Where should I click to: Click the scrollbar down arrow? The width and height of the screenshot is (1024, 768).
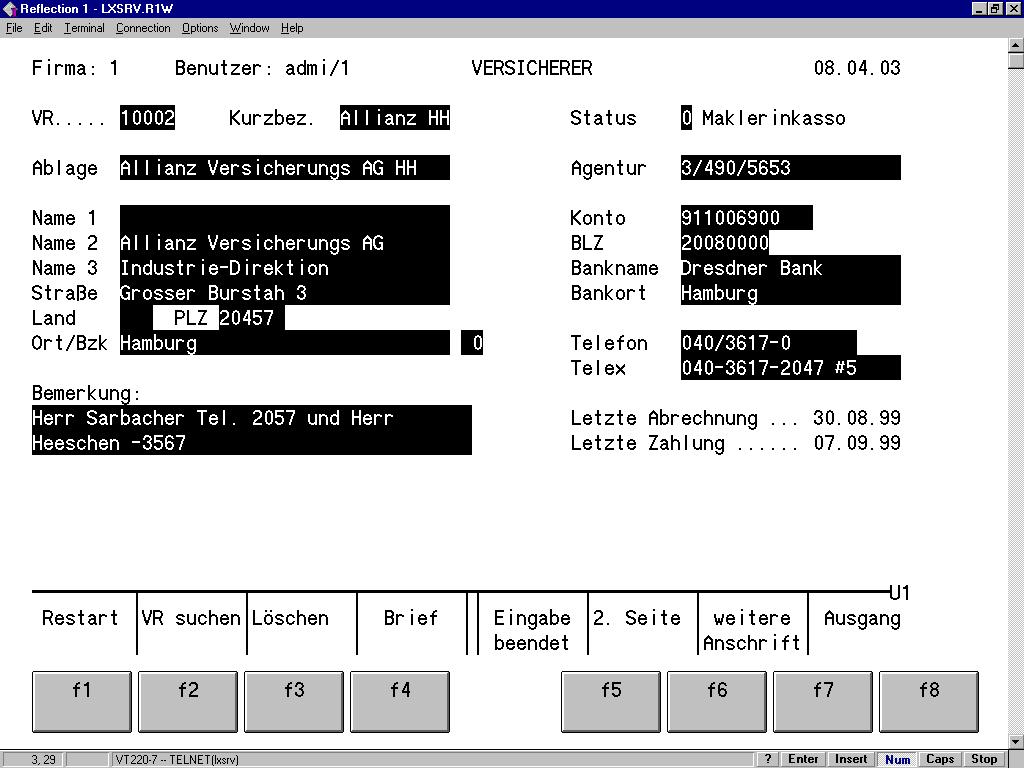(x=1016, y=742)
